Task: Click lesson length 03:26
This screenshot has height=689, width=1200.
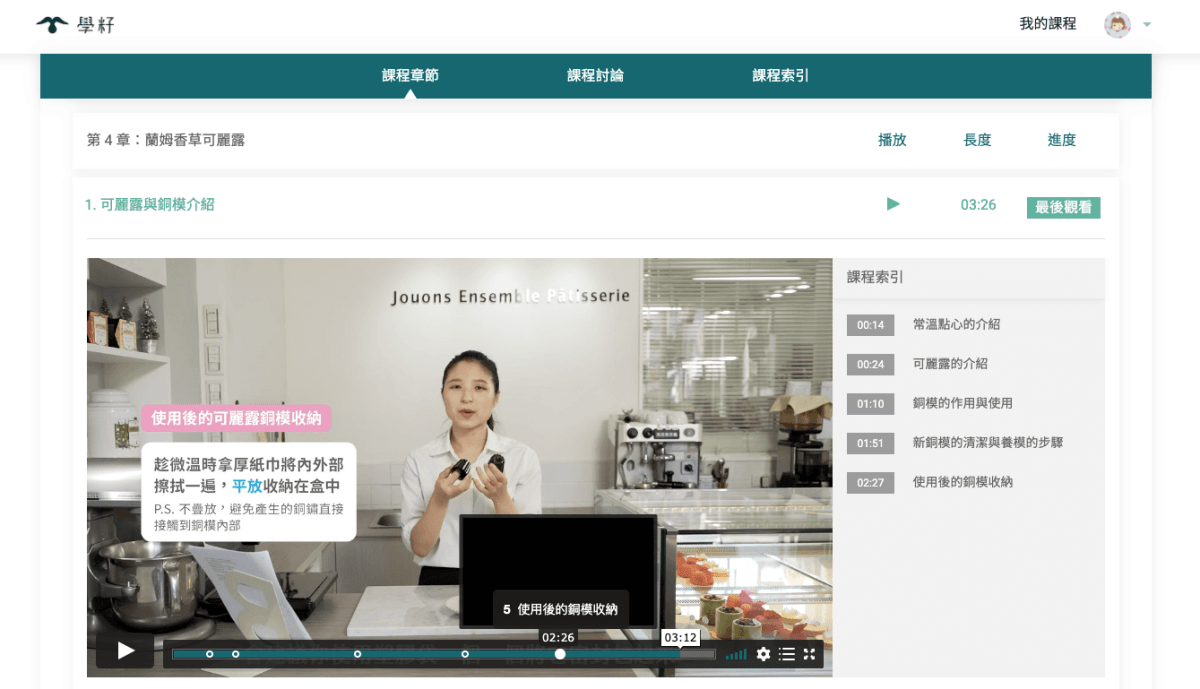Action: (x=978, y=205)
